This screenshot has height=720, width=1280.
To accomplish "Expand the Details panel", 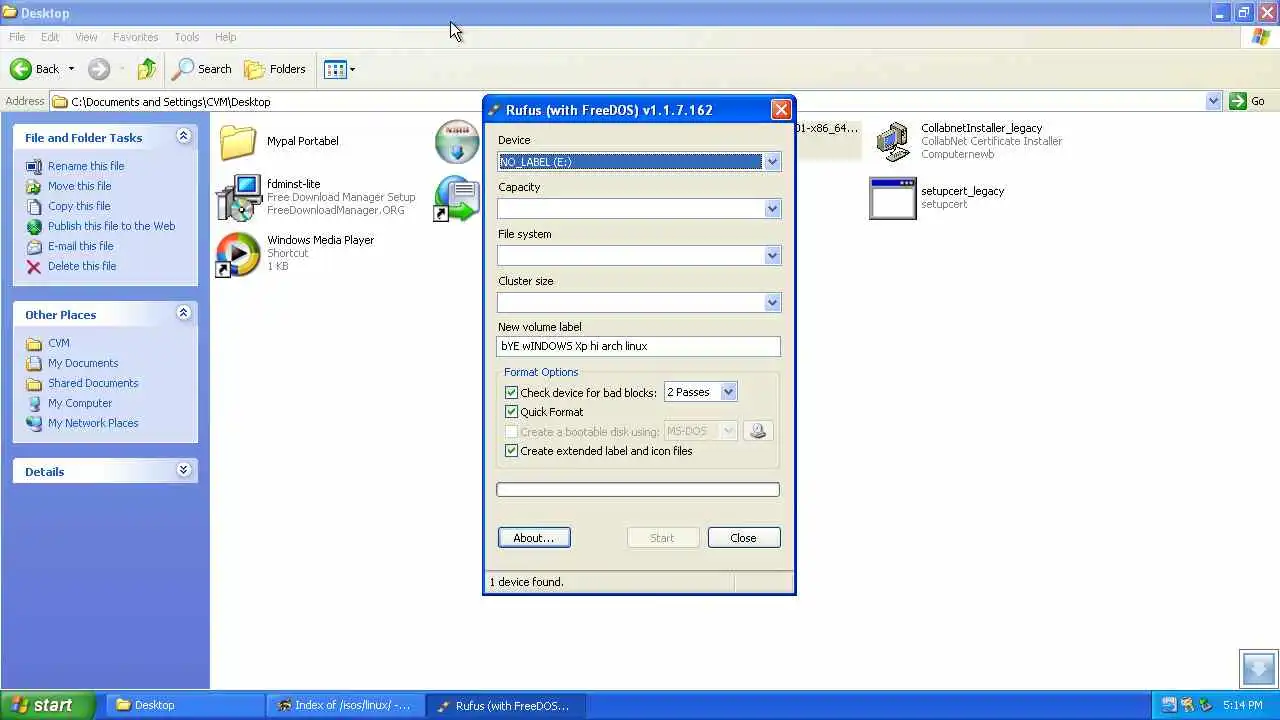I will coord(183,470).
